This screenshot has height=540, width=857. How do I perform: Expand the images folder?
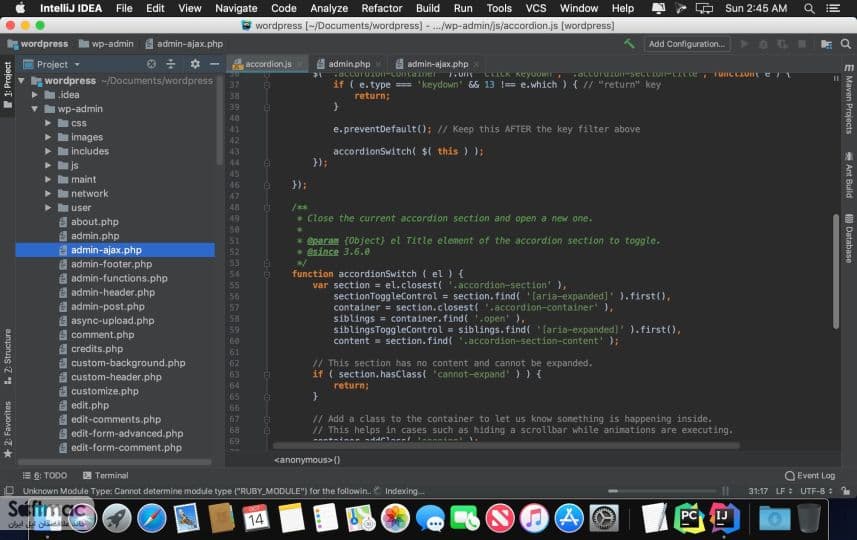pyautogui.click(x=48, y=137)
